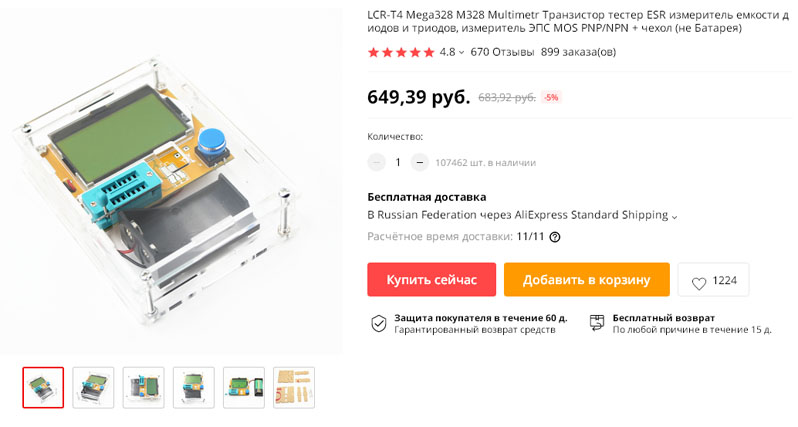Viewport: 798px width, 427px height.
Task: Select the second product thumbnail
Action: pos(93,387)
